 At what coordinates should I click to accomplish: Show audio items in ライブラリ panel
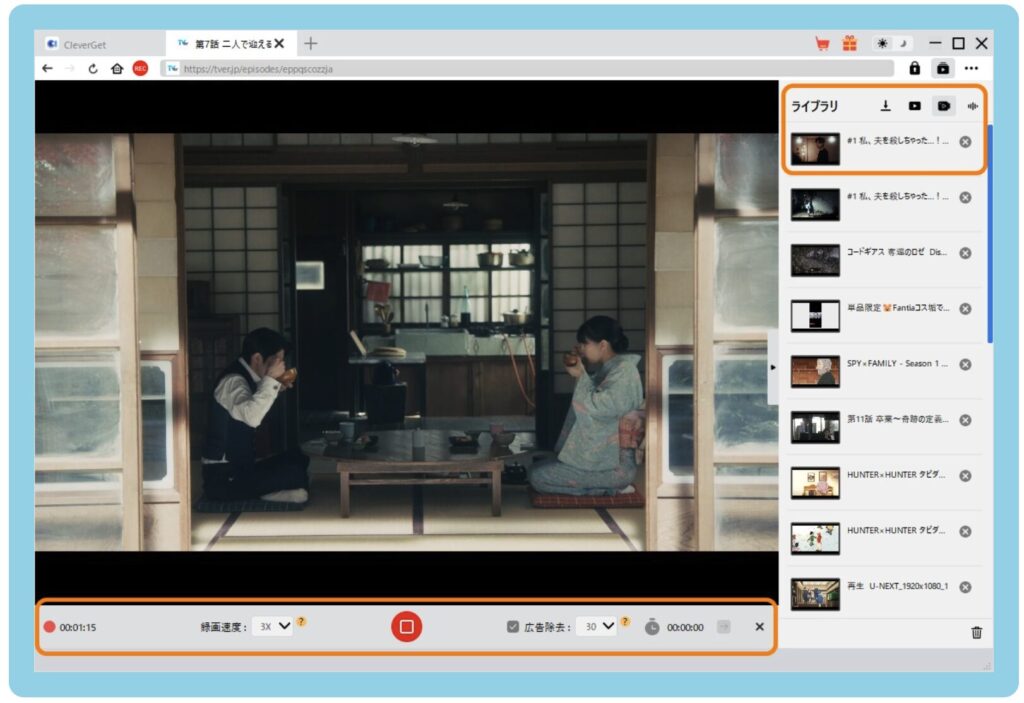[973, 106]
